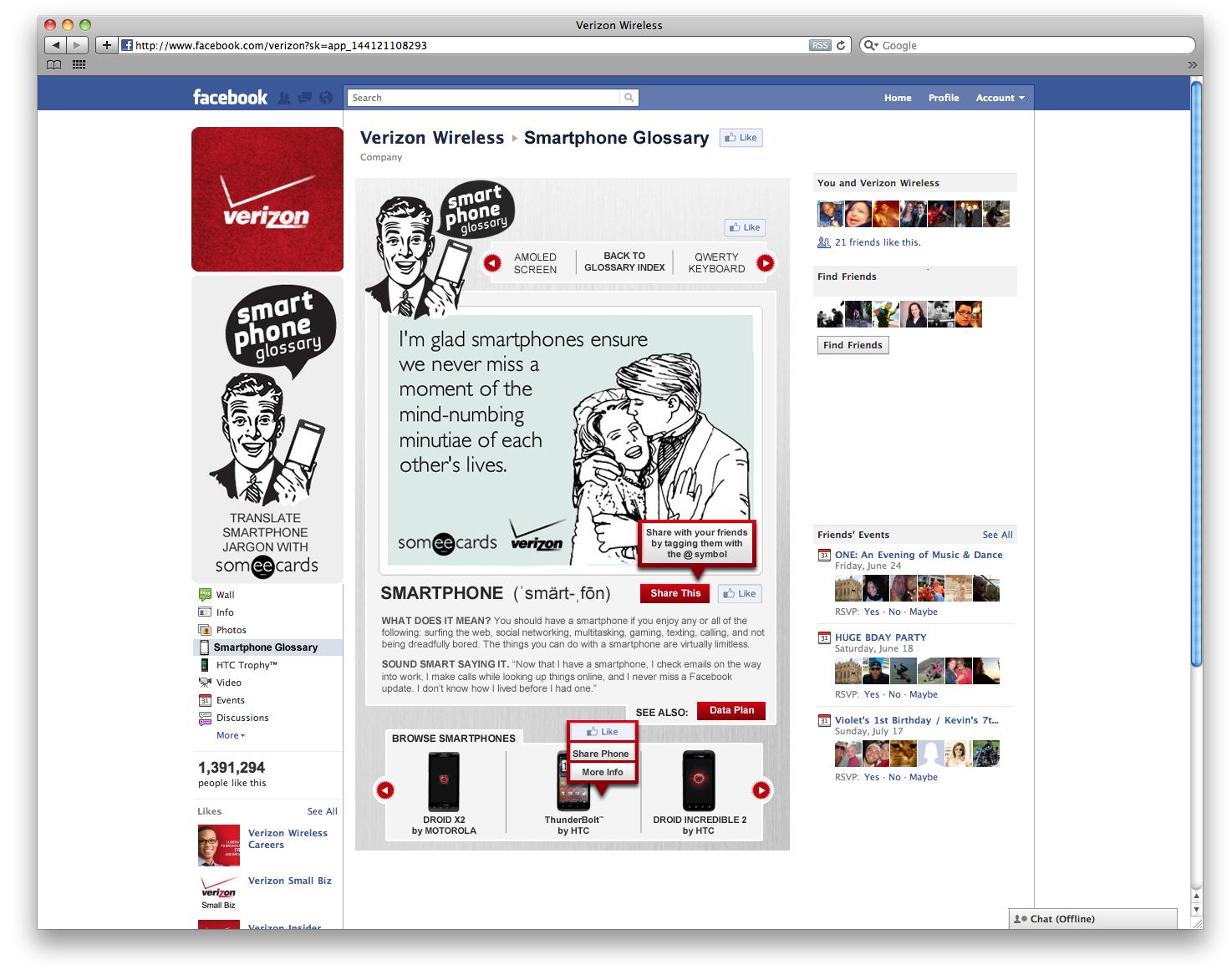This screenshot has width=1232, height=980.
Task: See All friends' events
Action: (997, 535)
